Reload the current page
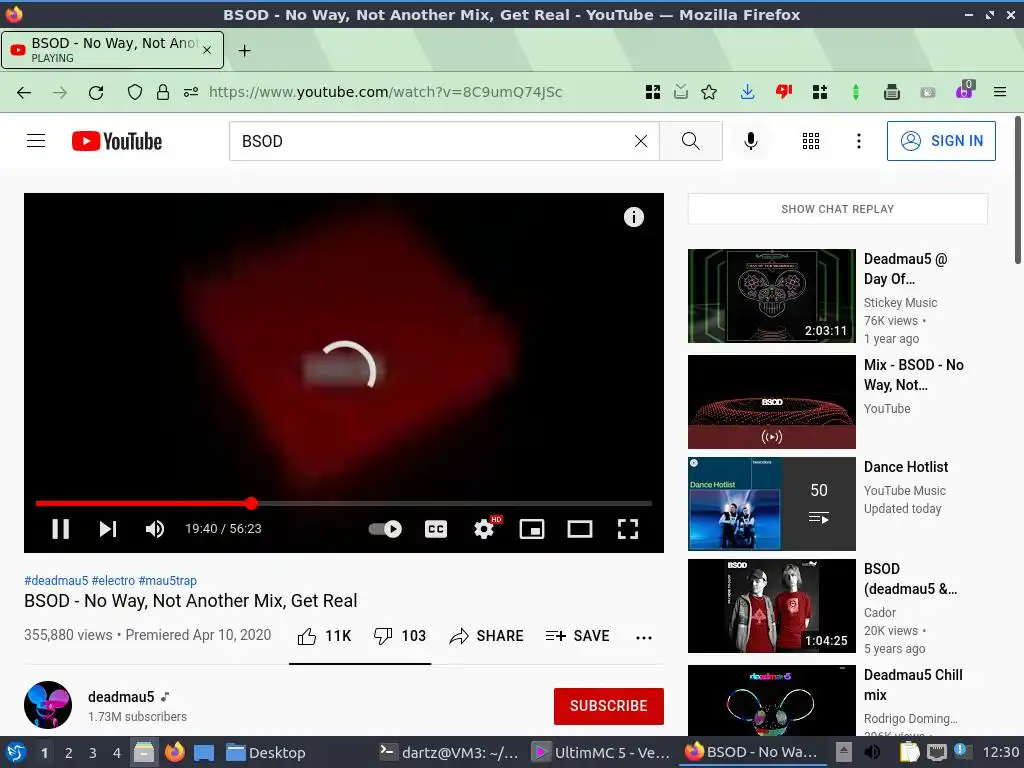Image resolution: width=1024 pixels, height=768 pixels. coord(96,92)
